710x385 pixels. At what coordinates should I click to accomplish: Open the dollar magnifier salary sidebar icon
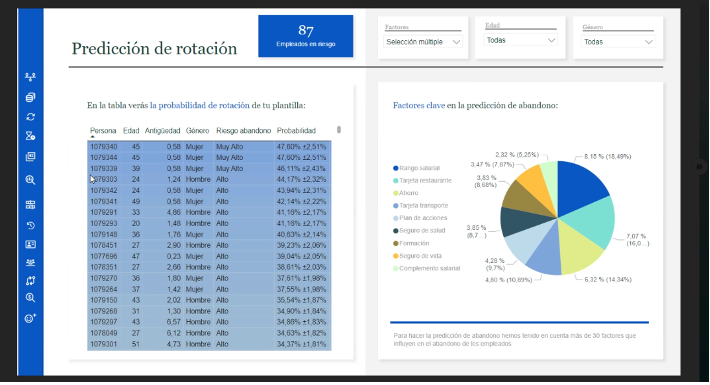click(30, 298)
